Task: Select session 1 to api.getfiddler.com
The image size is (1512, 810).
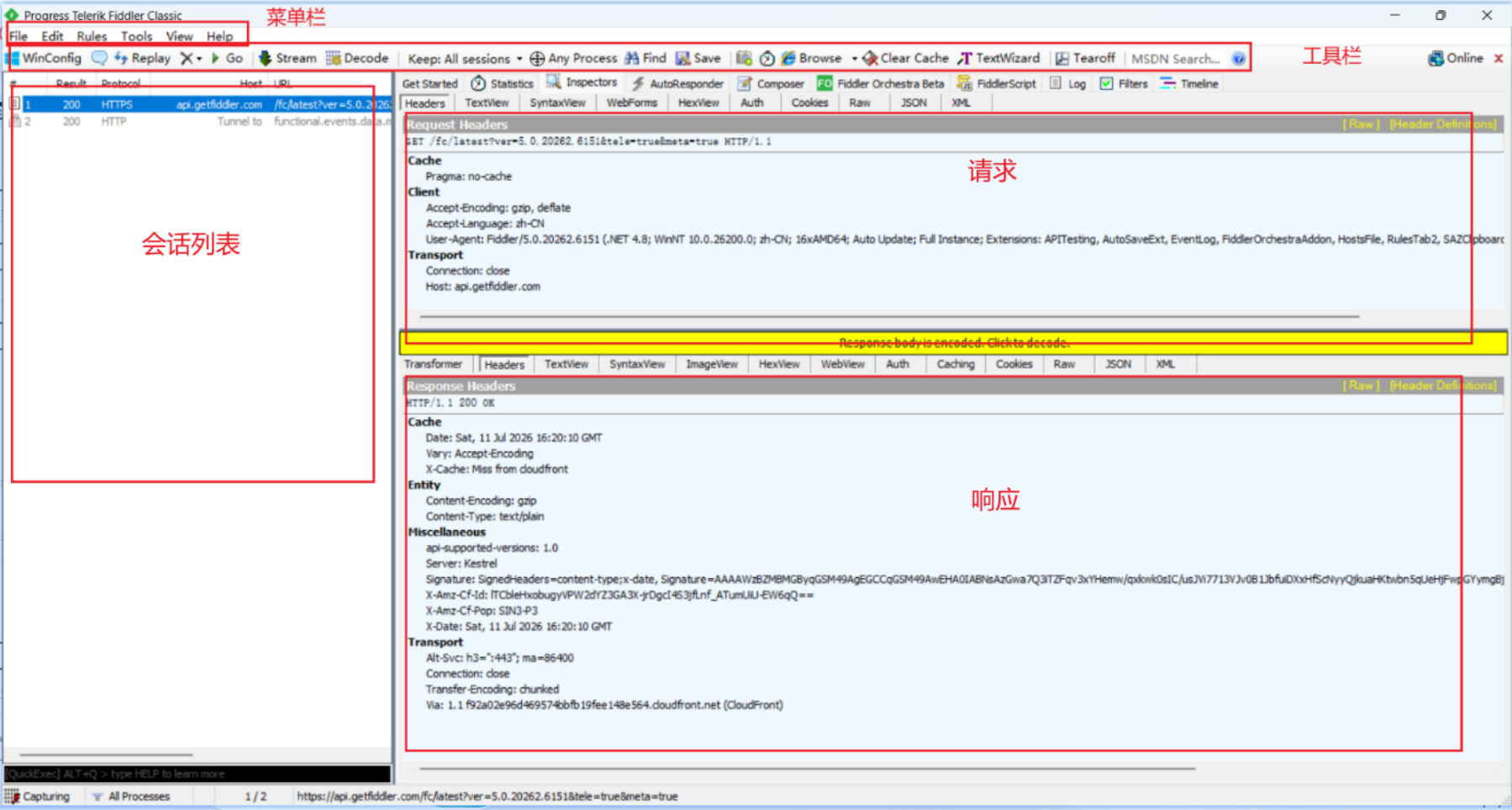Action: click(199, 104)
